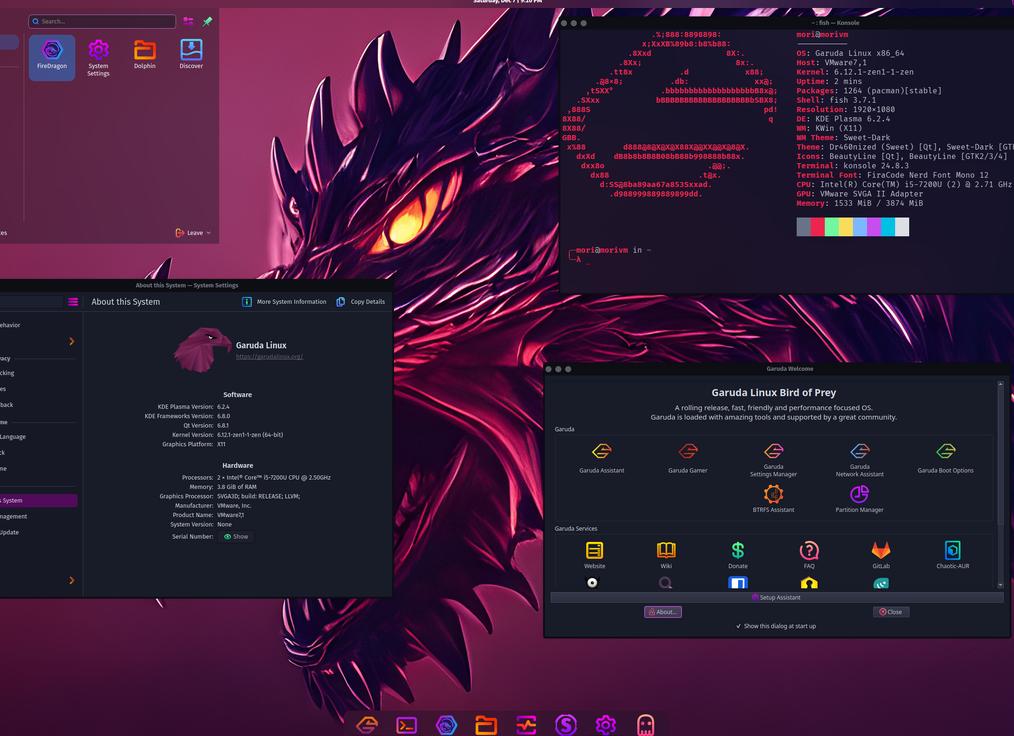
Task: Open the Garuda Wiki icon
Action: click(666, 555)
